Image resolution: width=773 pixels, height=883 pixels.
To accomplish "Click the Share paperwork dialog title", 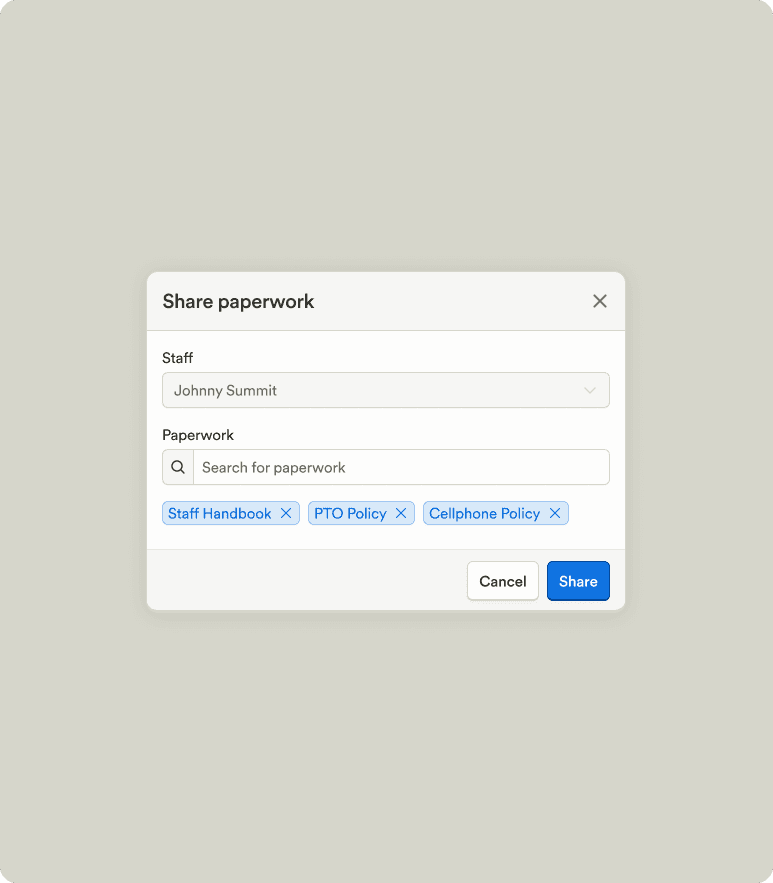I will [238, 301].
